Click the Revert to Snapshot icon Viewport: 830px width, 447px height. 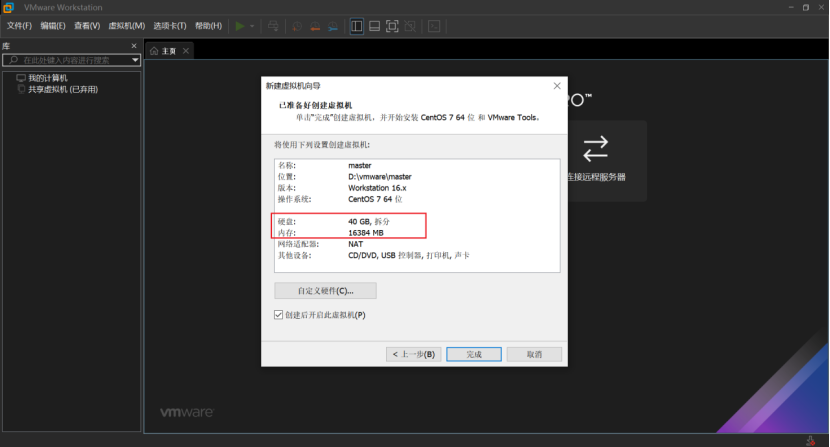click(315, 26)
